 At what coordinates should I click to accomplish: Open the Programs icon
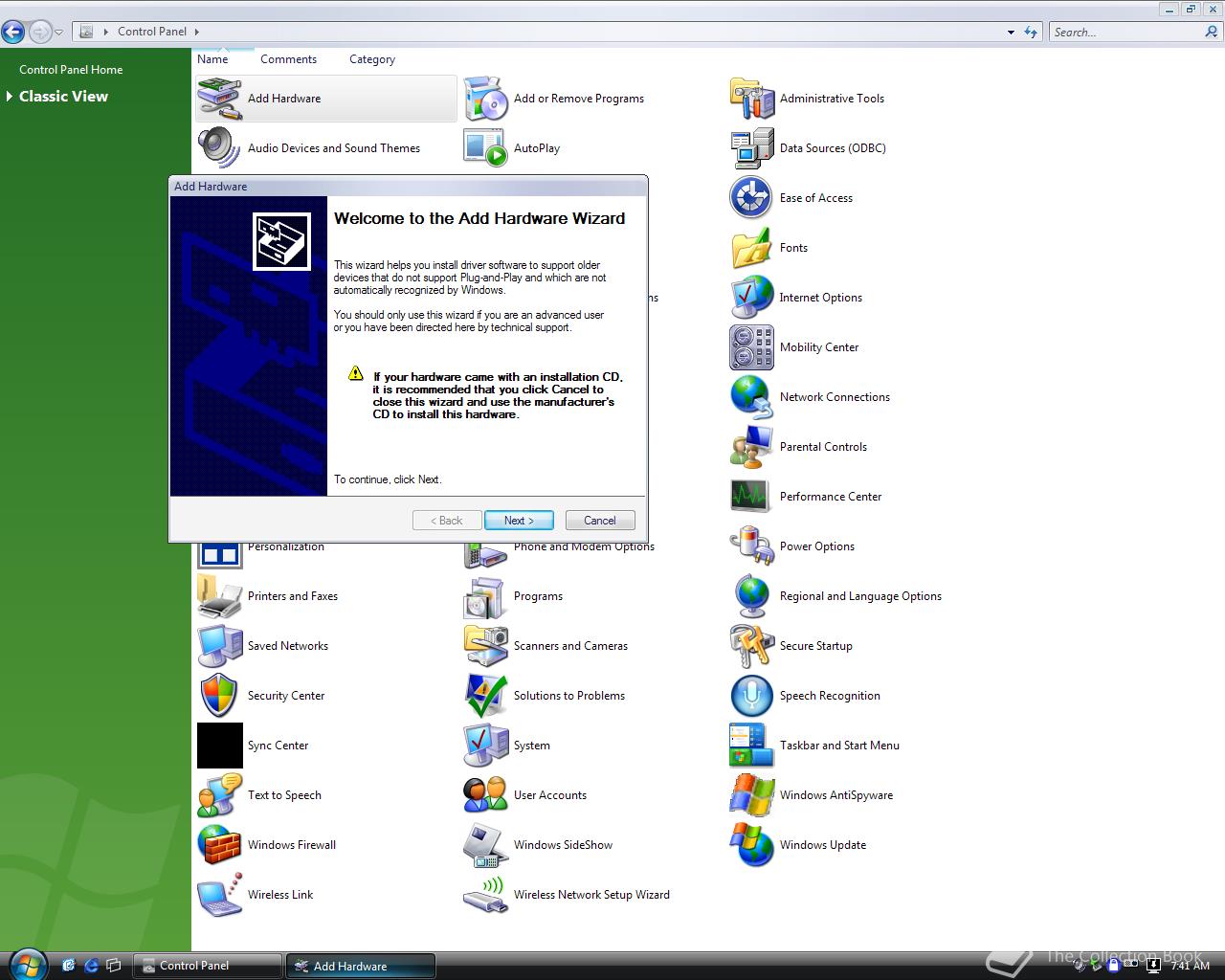(x=485, y=596)
